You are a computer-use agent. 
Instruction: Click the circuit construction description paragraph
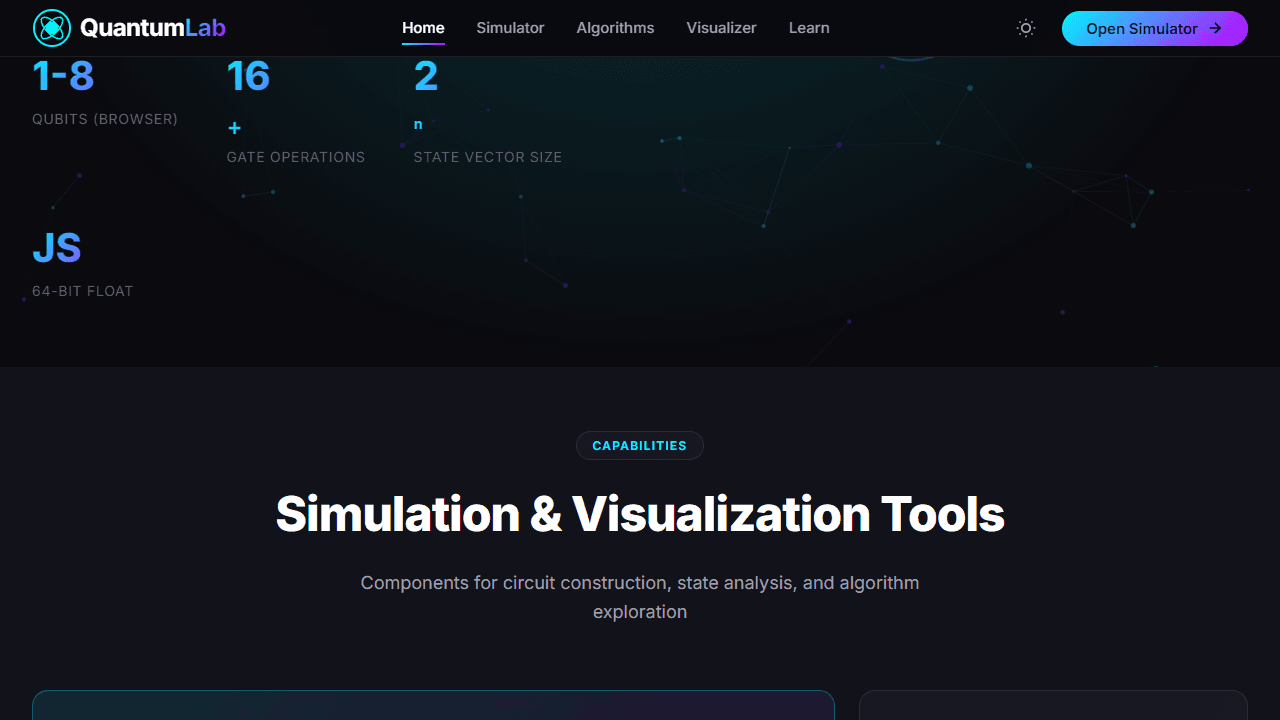(640, 597)
